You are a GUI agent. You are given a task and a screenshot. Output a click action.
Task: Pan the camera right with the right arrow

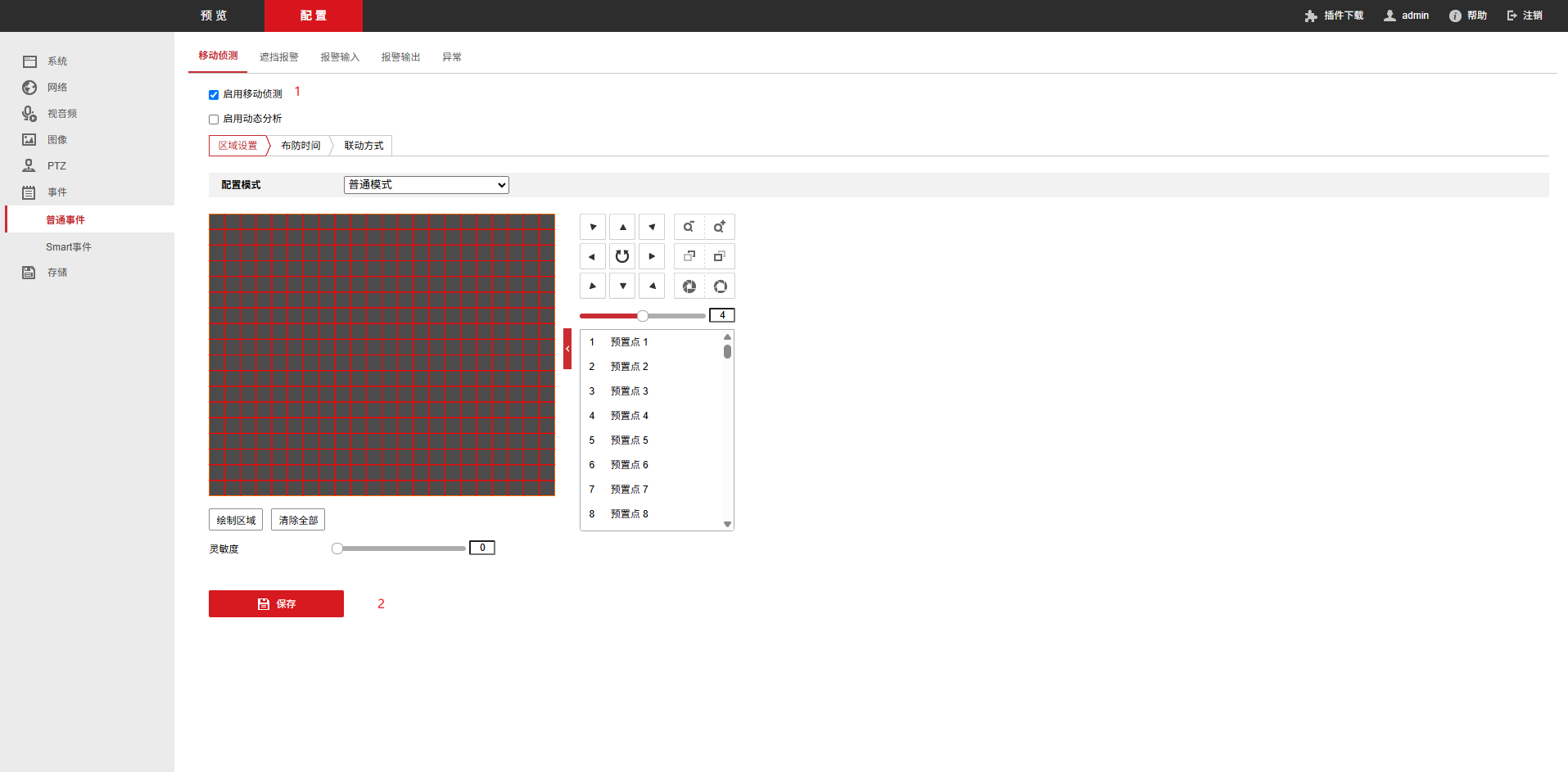click(x=652, y=256)
